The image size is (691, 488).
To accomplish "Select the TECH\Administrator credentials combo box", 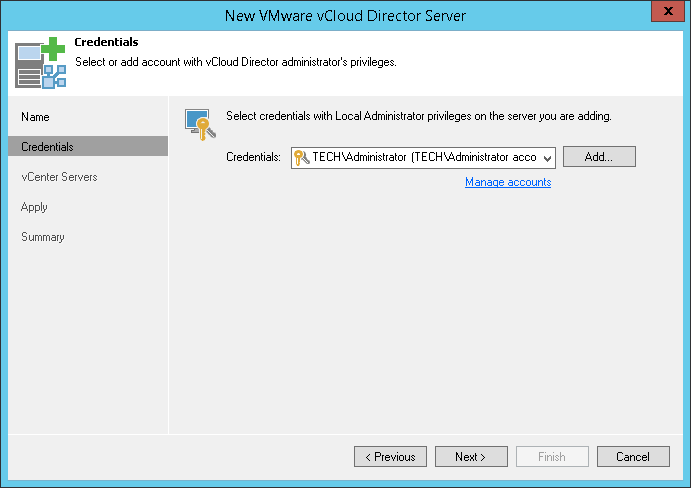I will 424,157.
